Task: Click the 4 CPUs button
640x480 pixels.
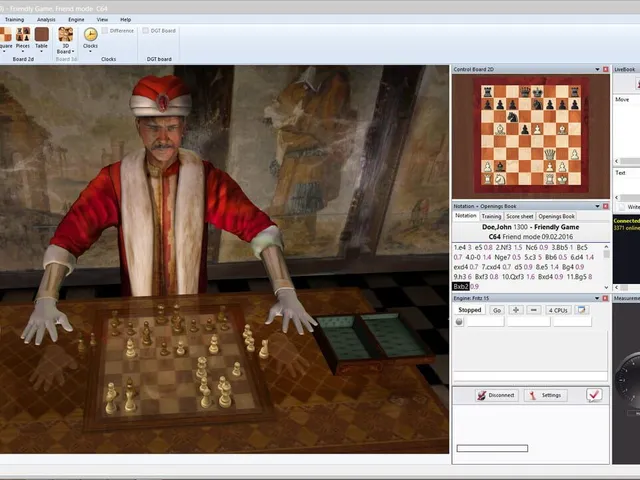Action: [558, 310]
